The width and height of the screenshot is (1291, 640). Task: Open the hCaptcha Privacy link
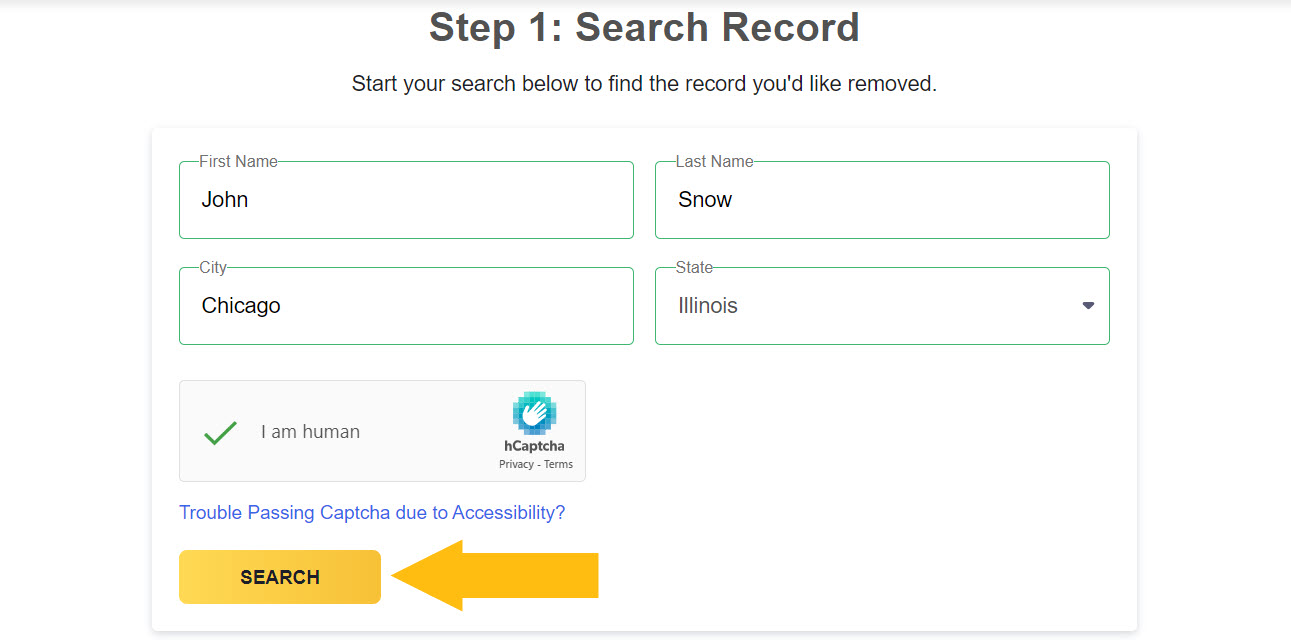click(x=516, y=464)
